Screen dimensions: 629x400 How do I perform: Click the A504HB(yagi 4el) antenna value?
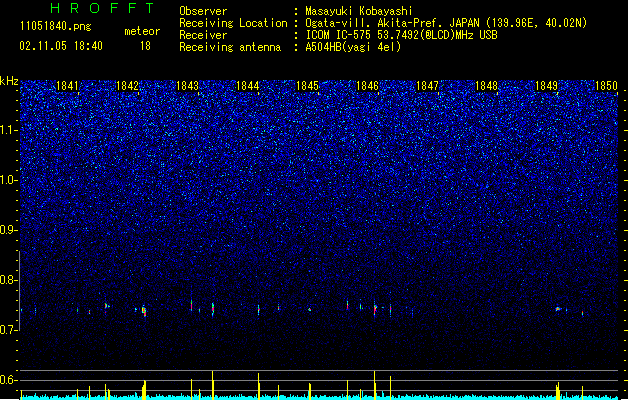[x=353, y=47]
